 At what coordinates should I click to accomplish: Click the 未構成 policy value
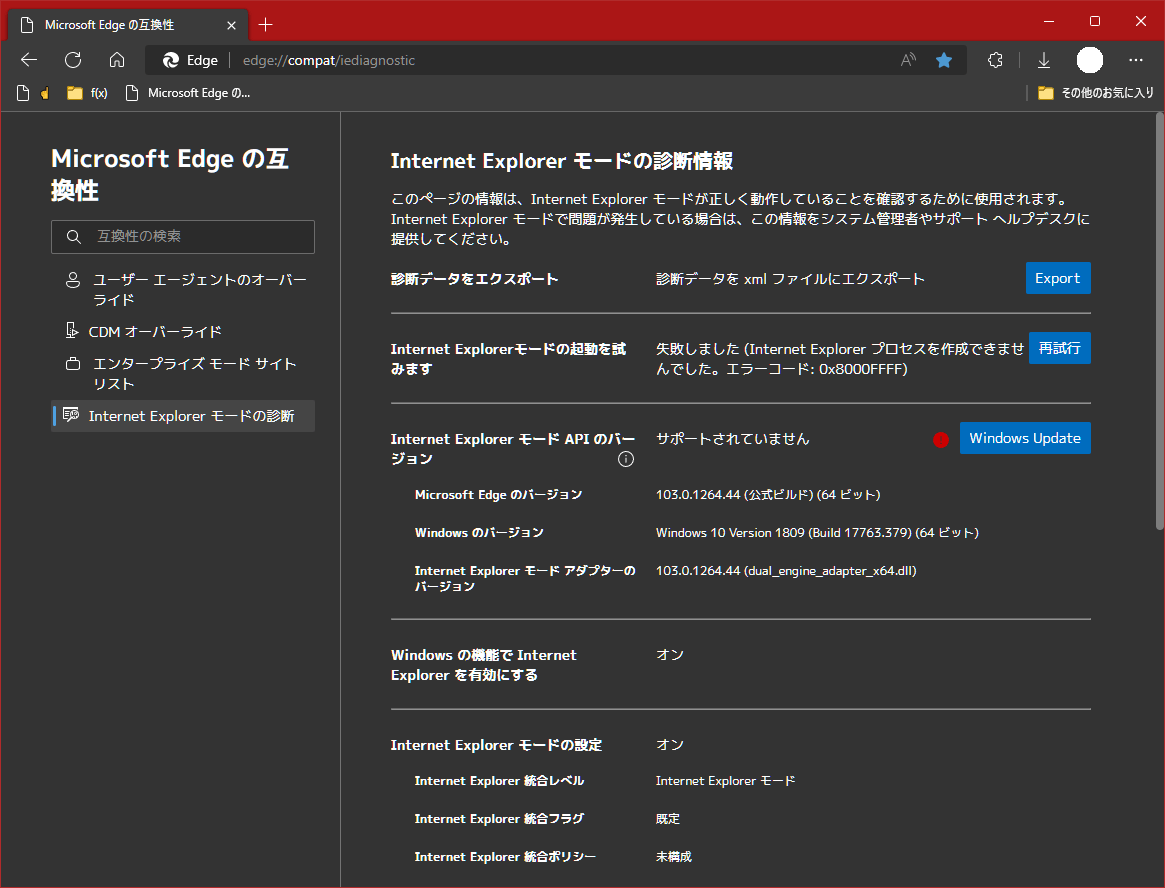click(673, 857)
